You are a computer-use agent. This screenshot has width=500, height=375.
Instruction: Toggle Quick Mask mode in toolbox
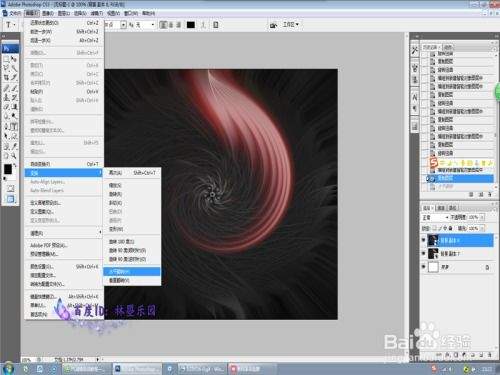10,189
